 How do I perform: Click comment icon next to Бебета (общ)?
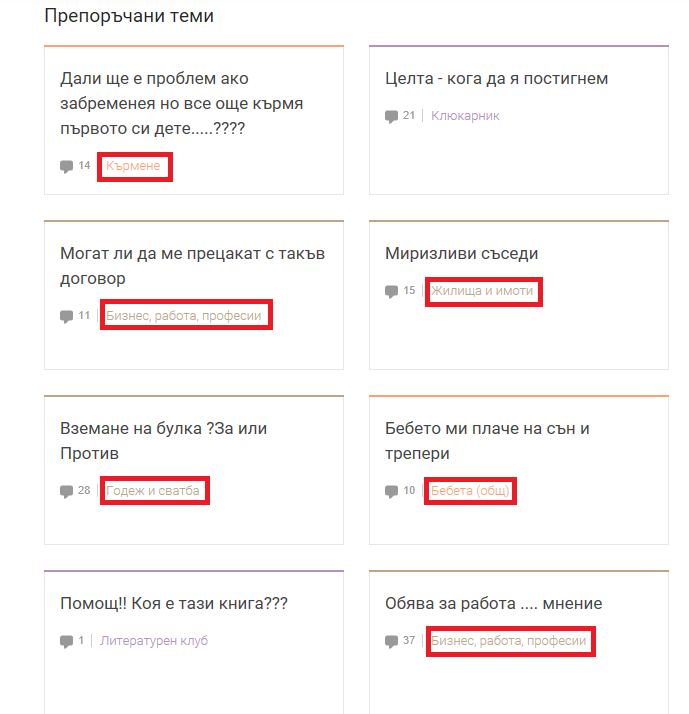(x=391, y=491)
